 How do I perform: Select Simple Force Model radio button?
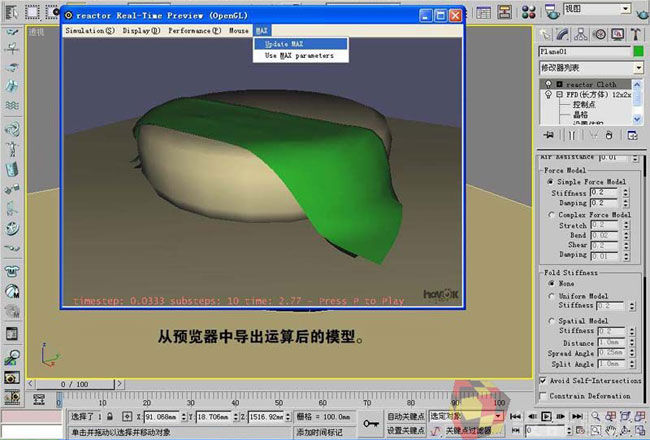point(551,182)
